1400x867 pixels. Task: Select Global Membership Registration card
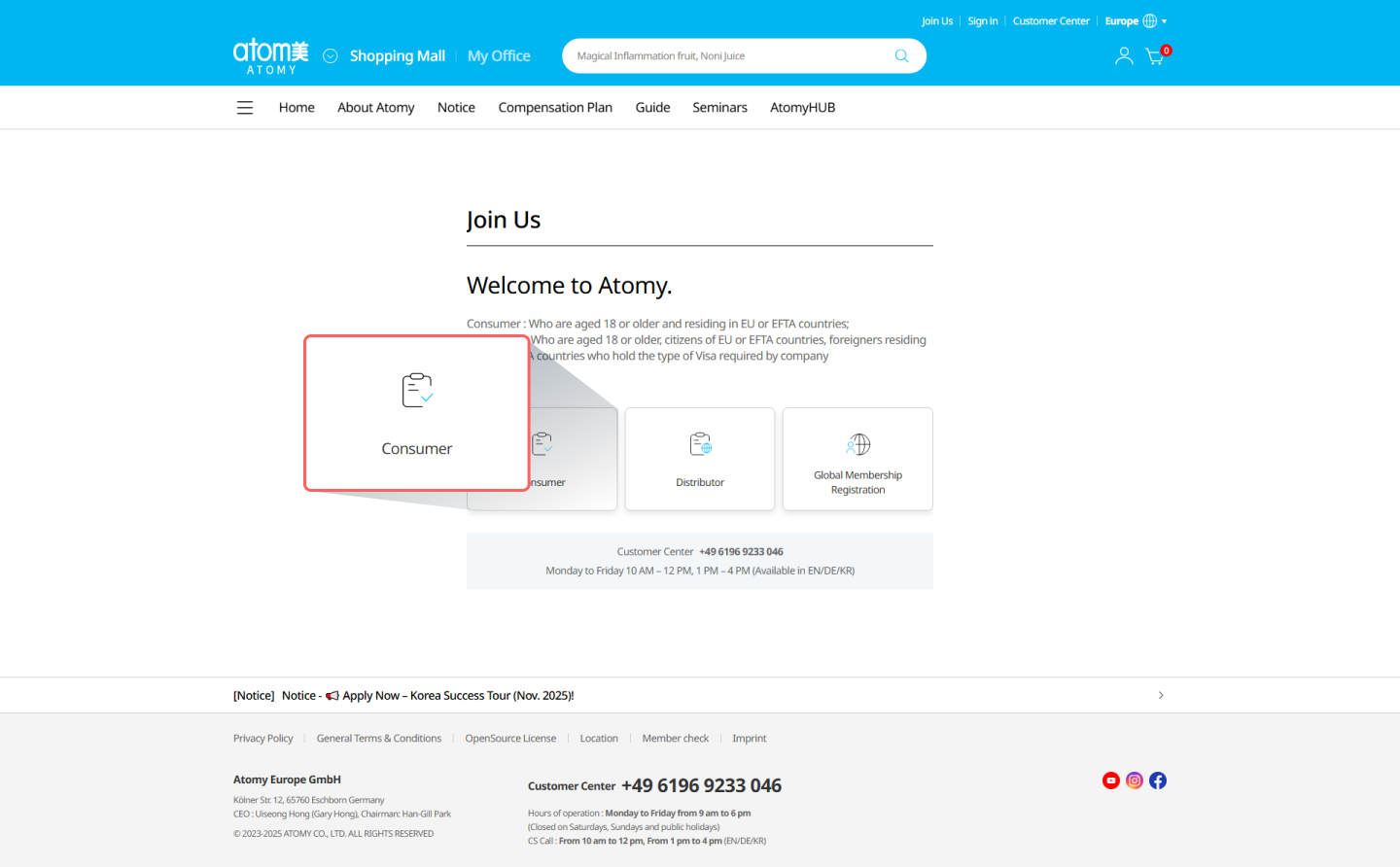[x=857, y=459]
